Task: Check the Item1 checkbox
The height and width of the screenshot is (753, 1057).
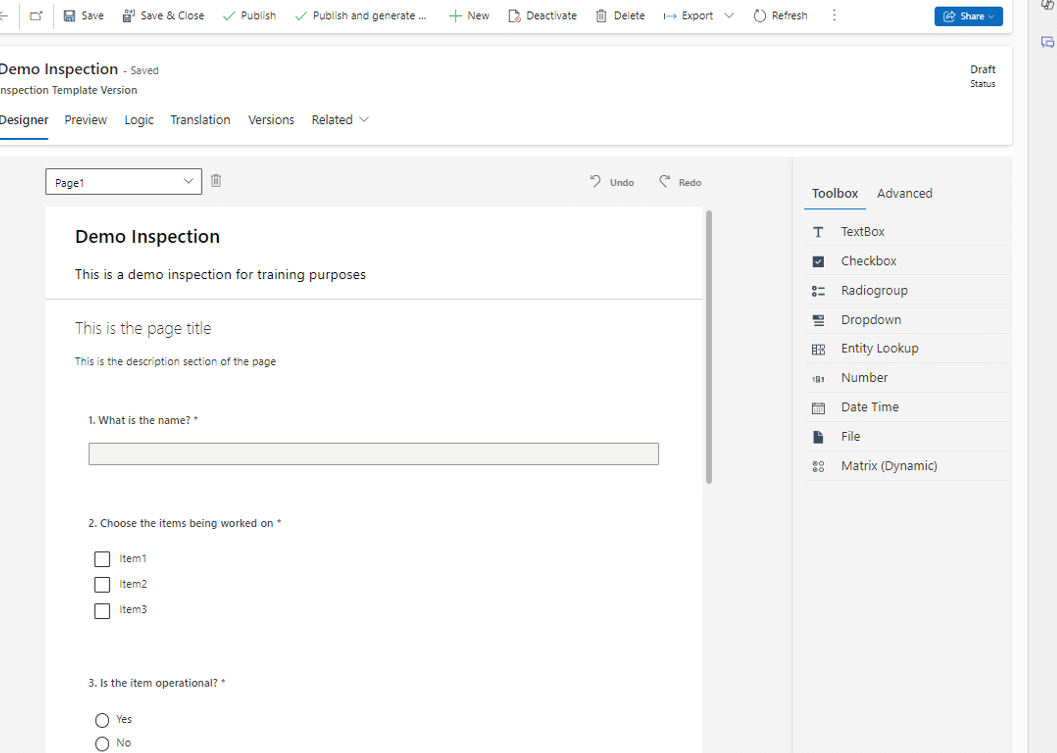Action: 101,558
